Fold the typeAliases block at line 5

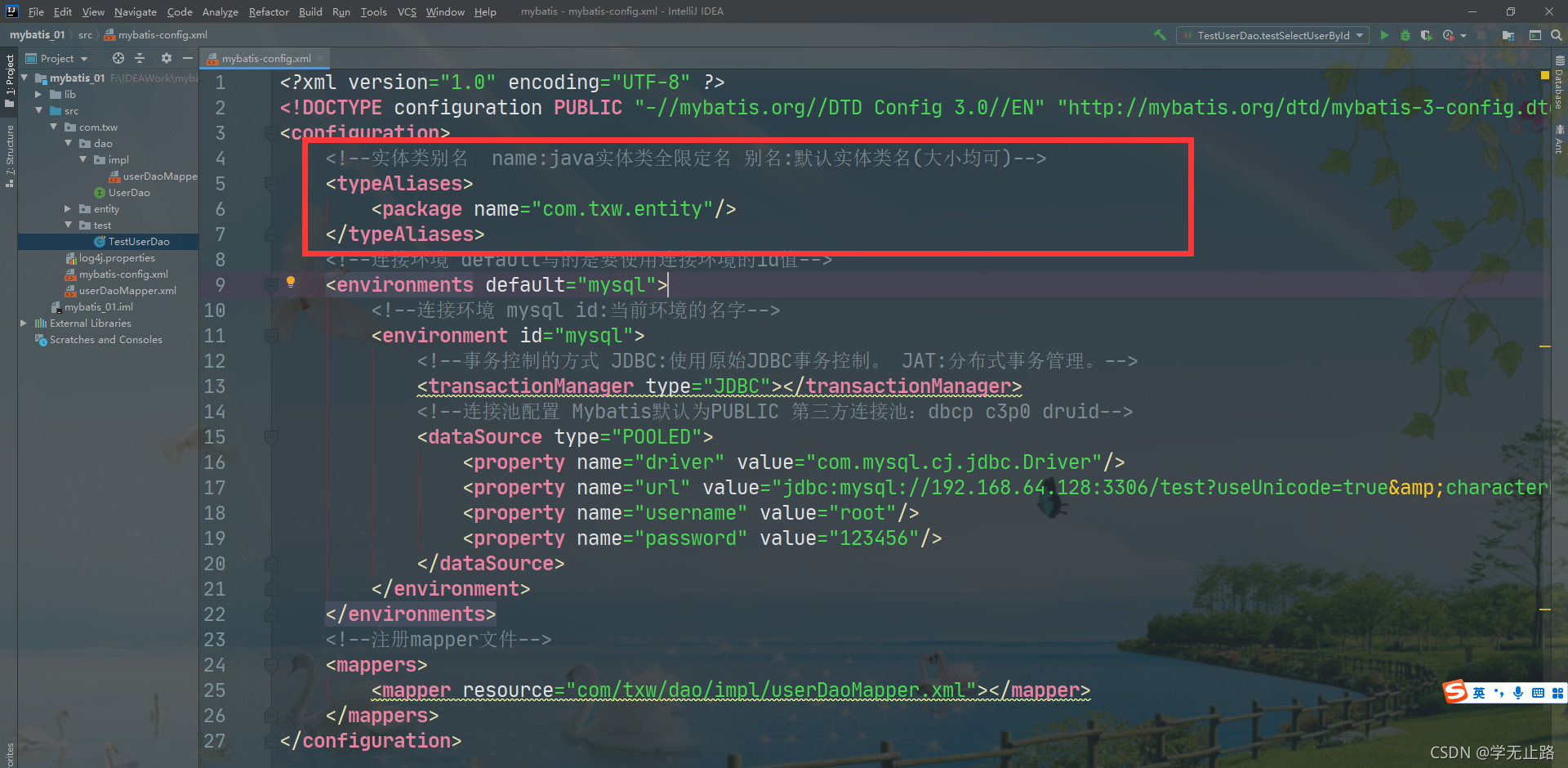[x=271, y=184]
